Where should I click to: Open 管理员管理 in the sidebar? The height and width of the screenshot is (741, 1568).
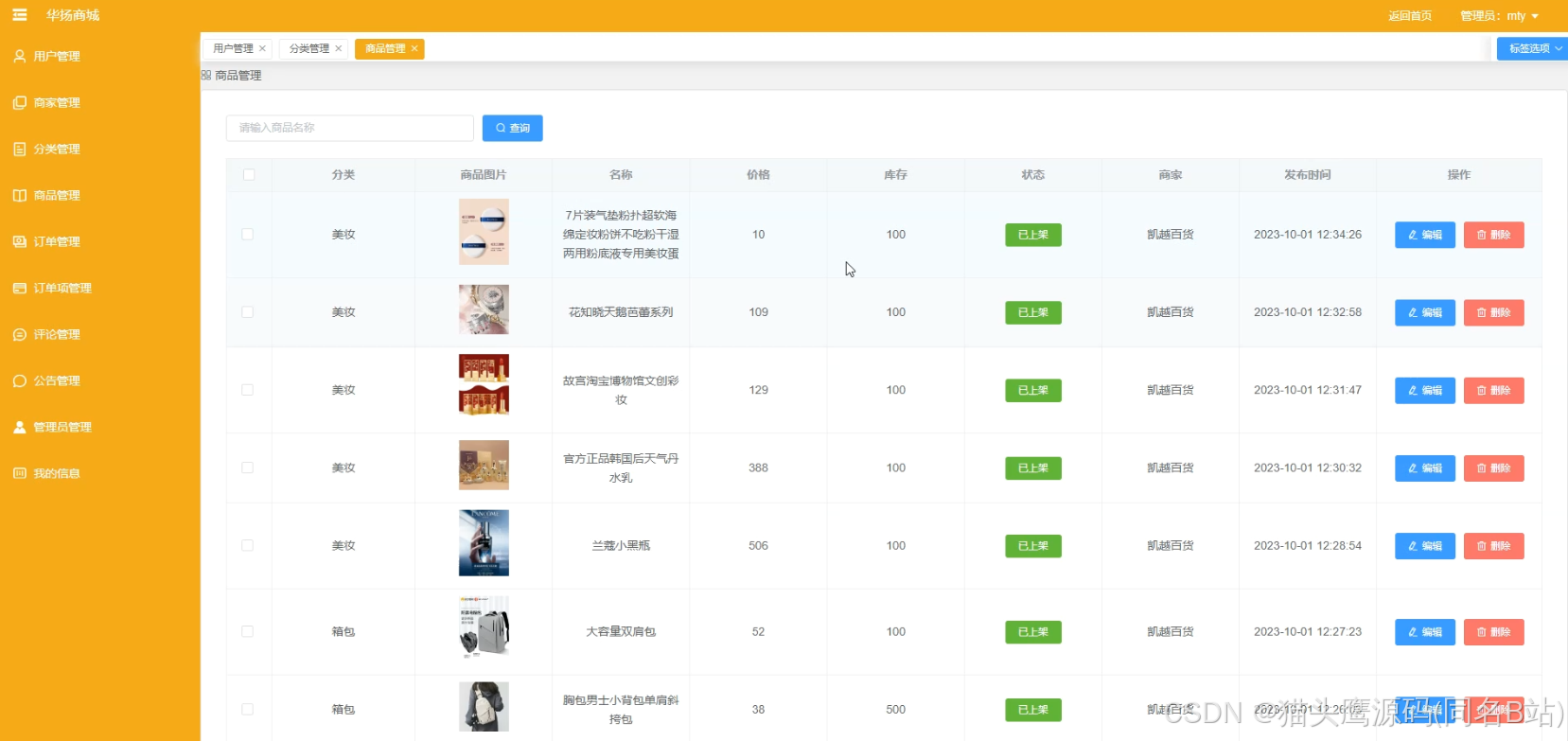[53, 427]
